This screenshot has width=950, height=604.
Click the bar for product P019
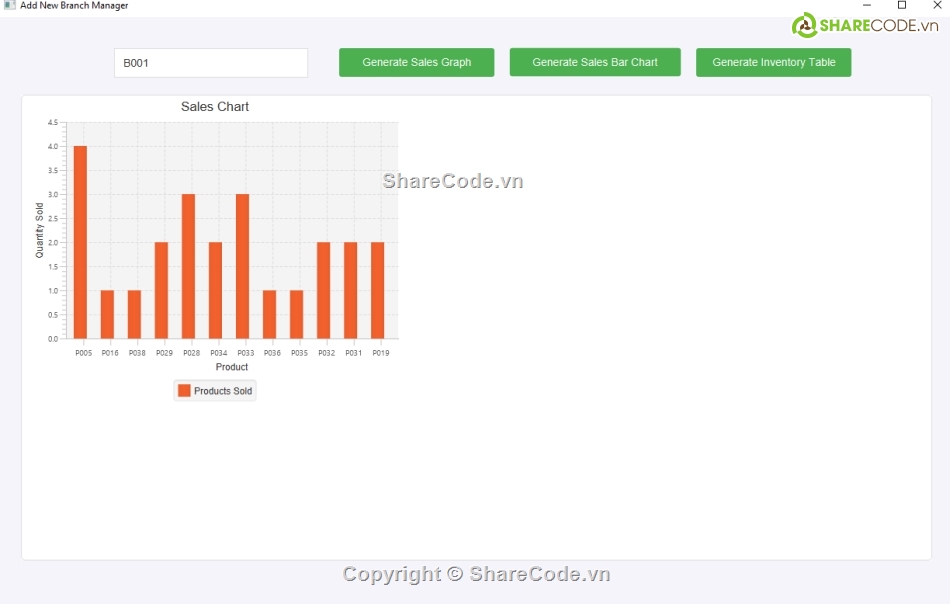377,291
